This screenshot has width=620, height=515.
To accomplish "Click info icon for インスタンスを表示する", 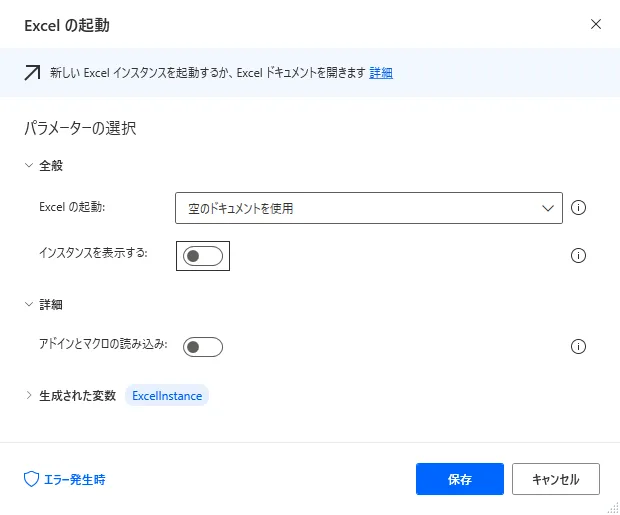I will (x=578, y=255).
